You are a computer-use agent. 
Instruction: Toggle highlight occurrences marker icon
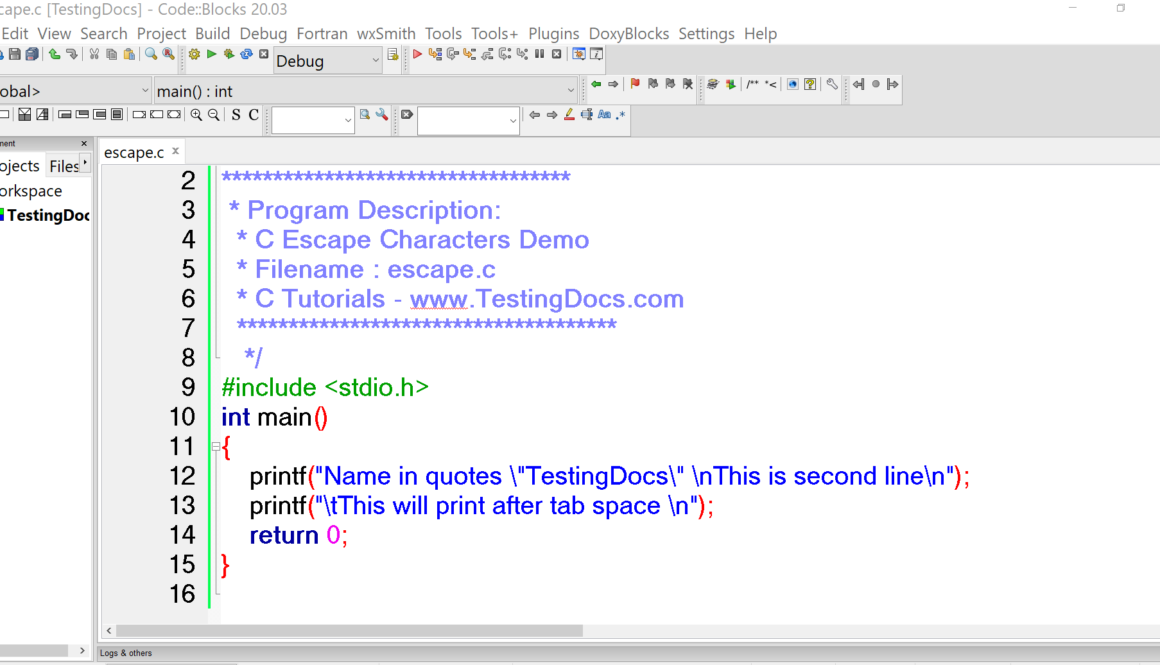[x=569, y=115]
